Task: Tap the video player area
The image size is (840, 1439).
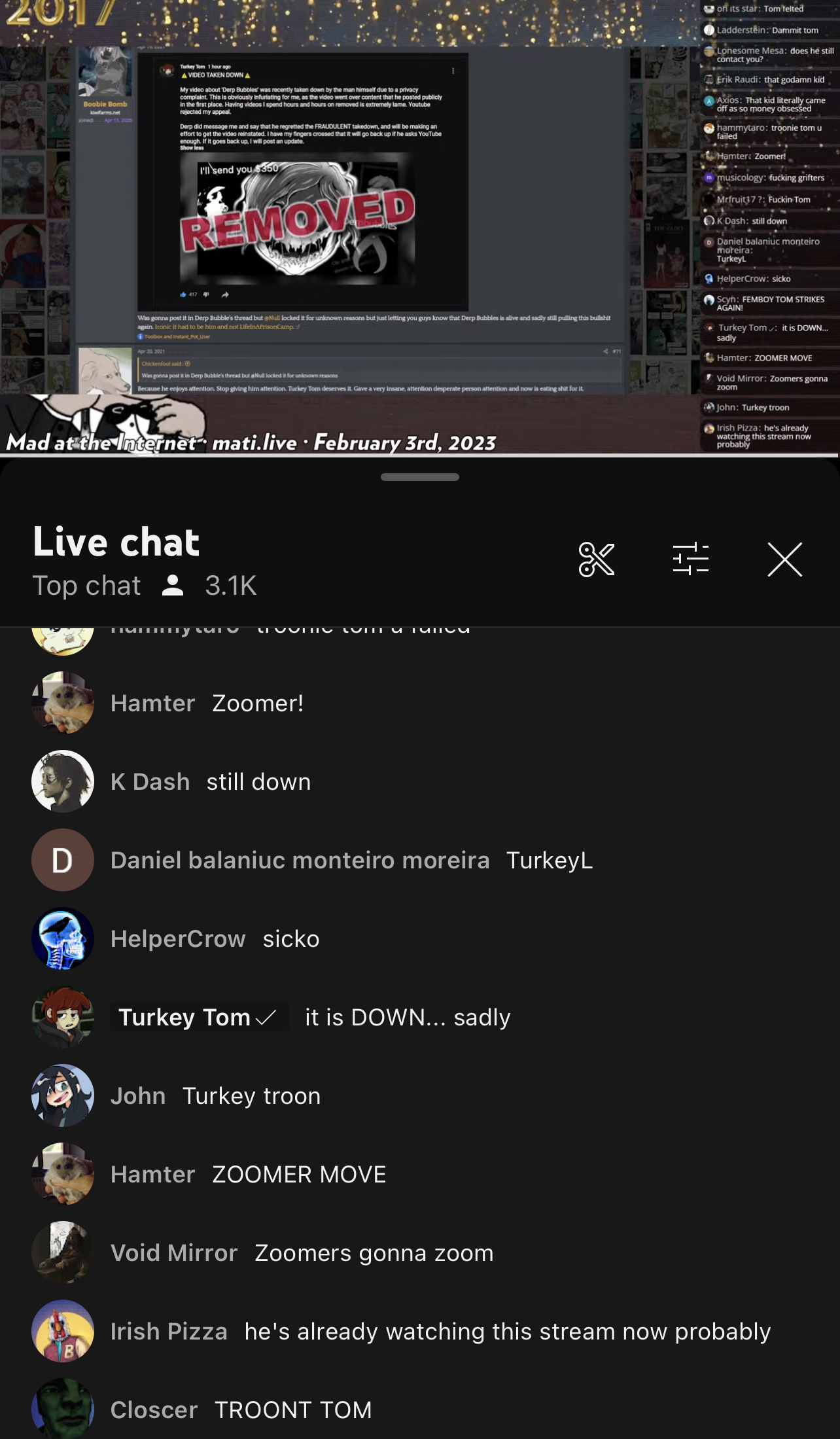Action: point(420,226)
